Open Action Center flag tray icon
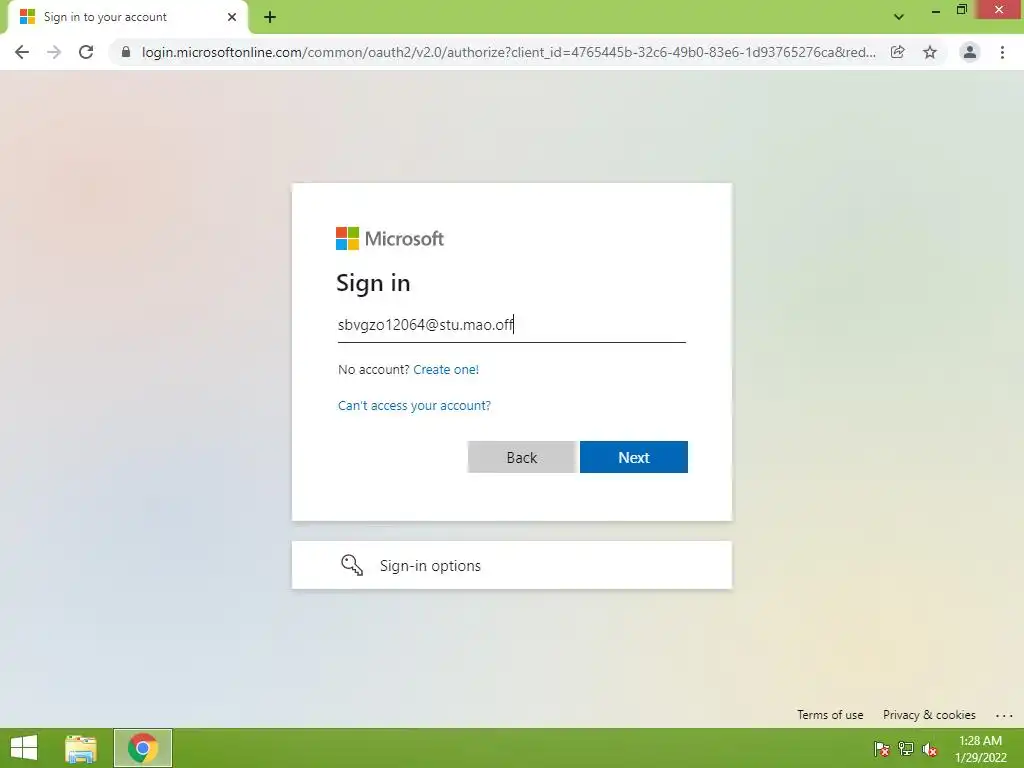The width and height of the screenshot is (1024, 768). pyautogui.click(x=882, y=749)
